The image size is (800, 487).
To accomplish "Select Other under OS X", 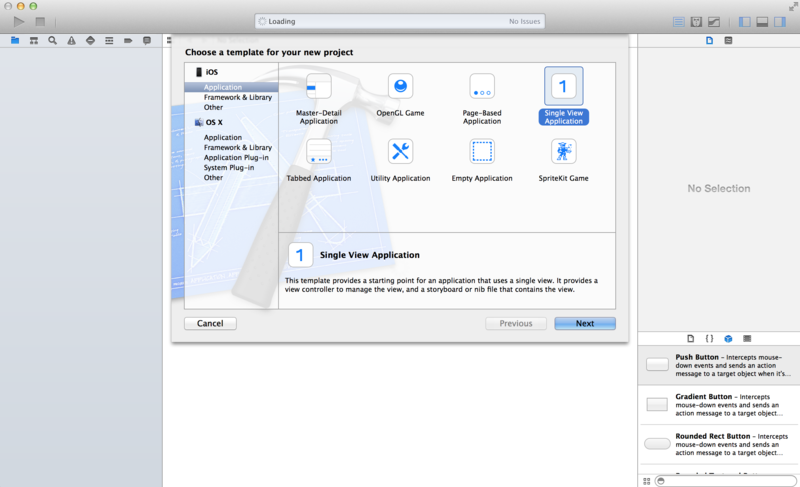I will pyautogui.click(x=213, y=178).
